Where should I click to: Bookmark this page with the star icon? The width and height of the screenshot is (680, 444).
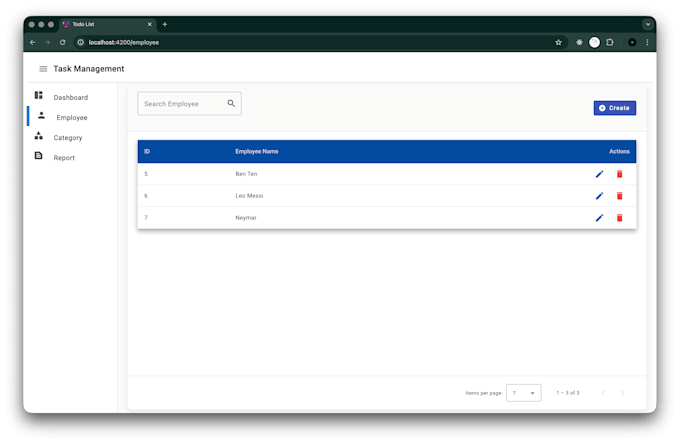[559, 42]
